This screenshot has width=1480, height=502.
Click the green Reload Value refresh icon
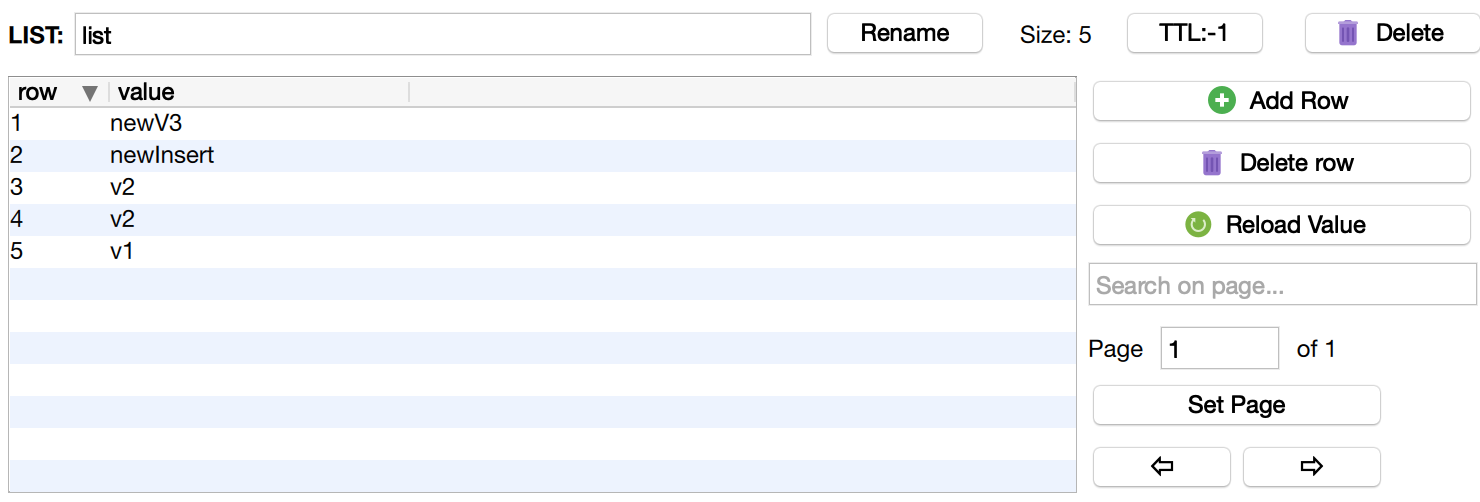[x=1198, y=225]
